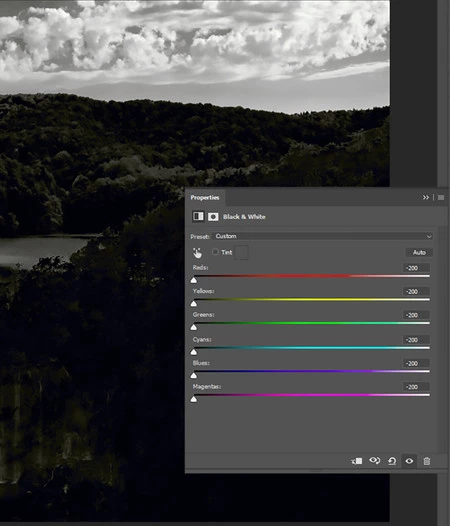
Task: View previous state eye-arrow icon
Action: pos(374,461)
